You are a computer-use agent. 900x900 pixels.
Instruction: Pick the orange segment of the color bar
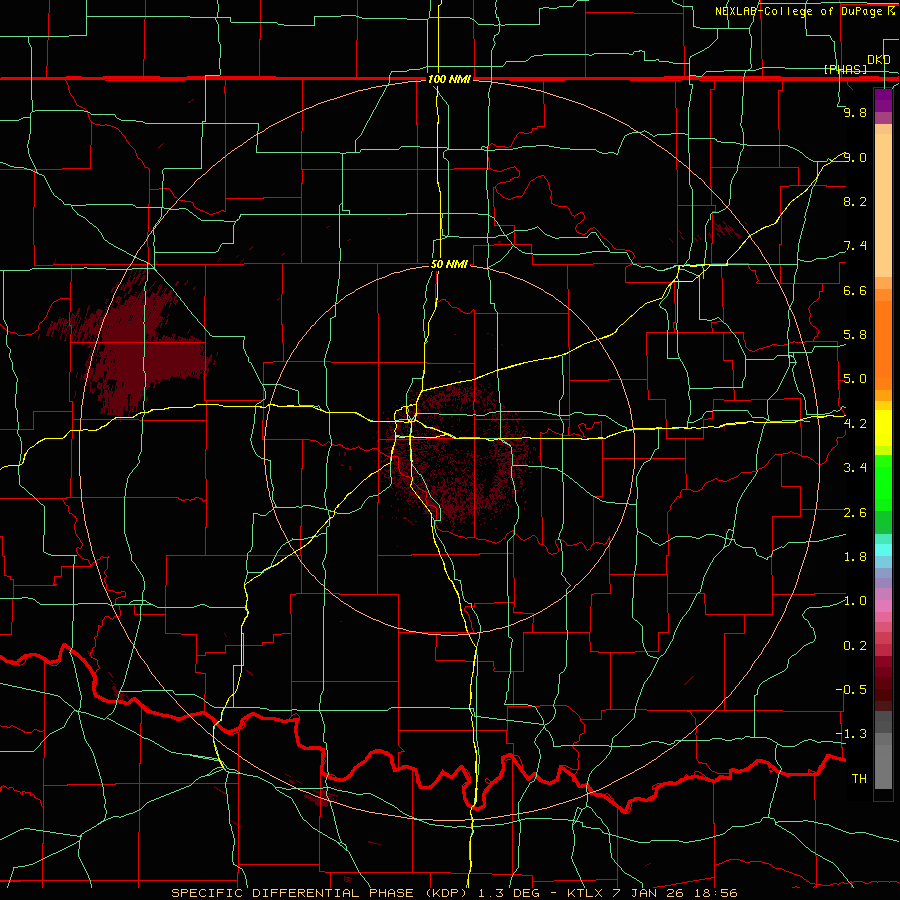pos(883,344)
